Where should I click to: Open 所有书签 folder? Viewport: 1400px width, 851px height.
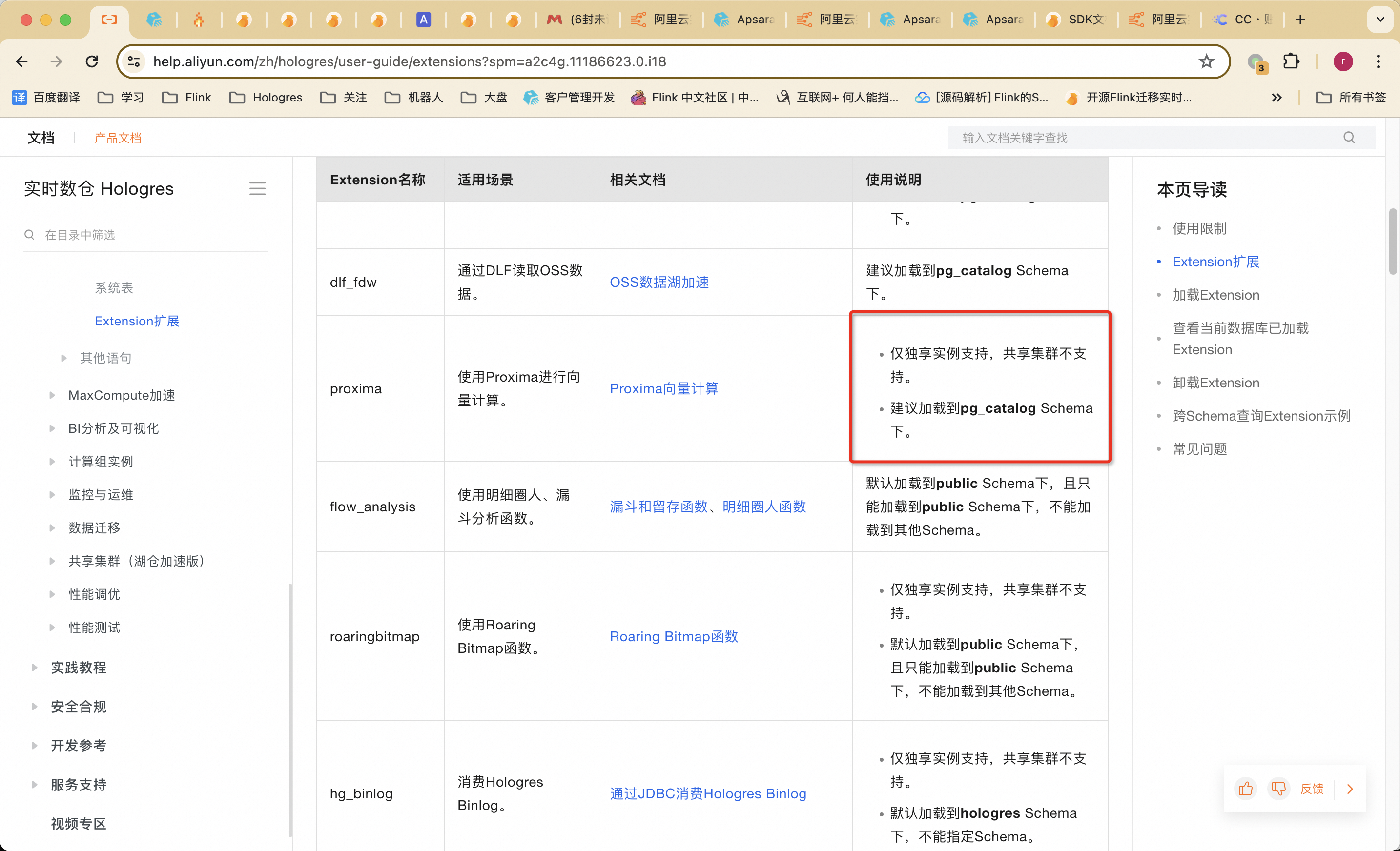click(x=1351, y=98)
